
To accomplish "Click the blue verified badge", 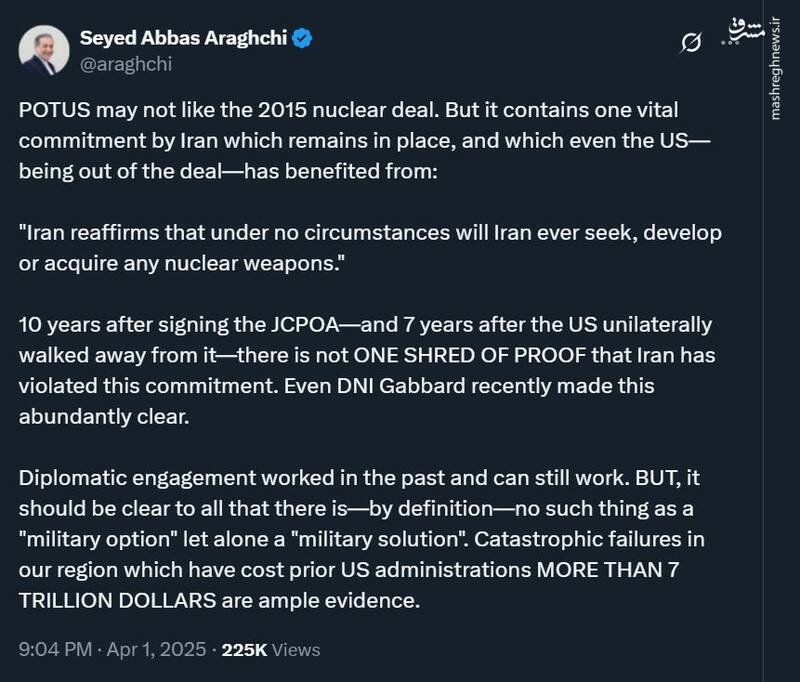I will [x=305, y=39].
